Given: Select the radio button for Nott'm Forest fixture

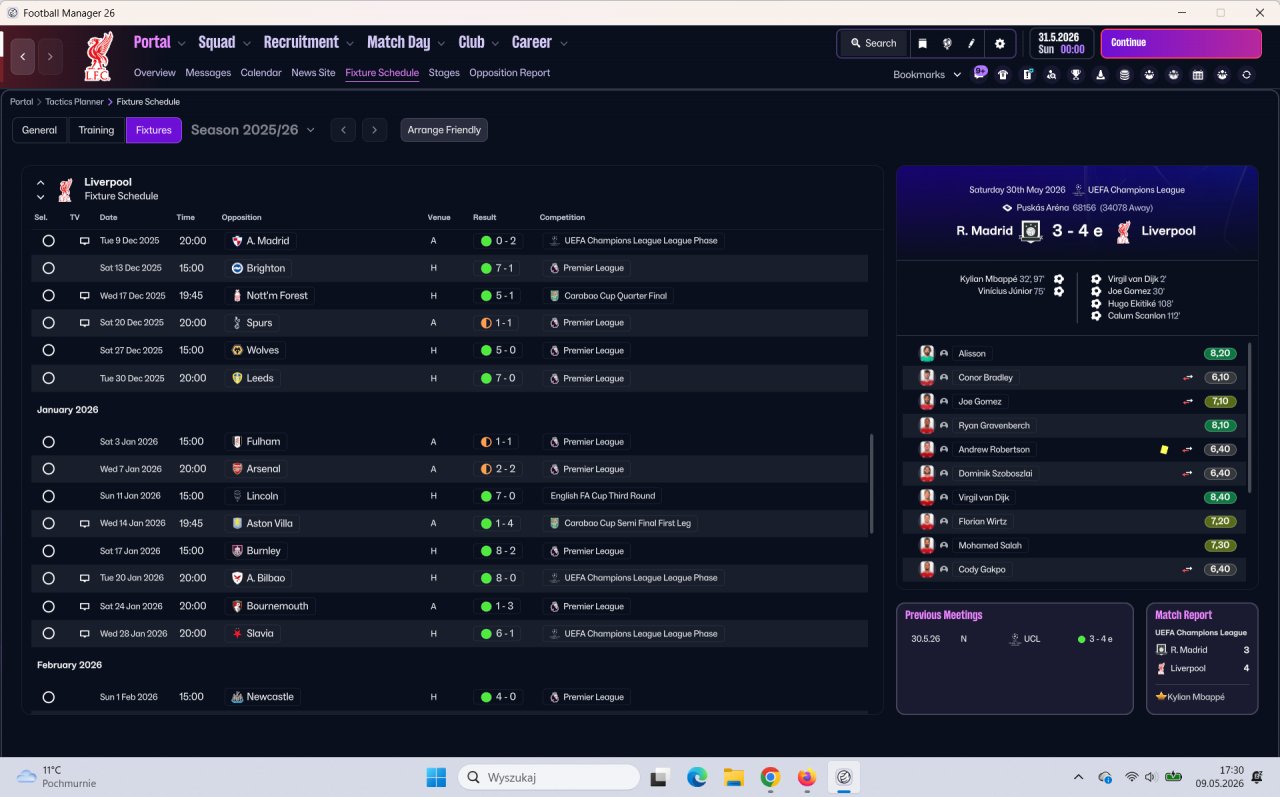Looking at the screenshot, I should (48, 296).
